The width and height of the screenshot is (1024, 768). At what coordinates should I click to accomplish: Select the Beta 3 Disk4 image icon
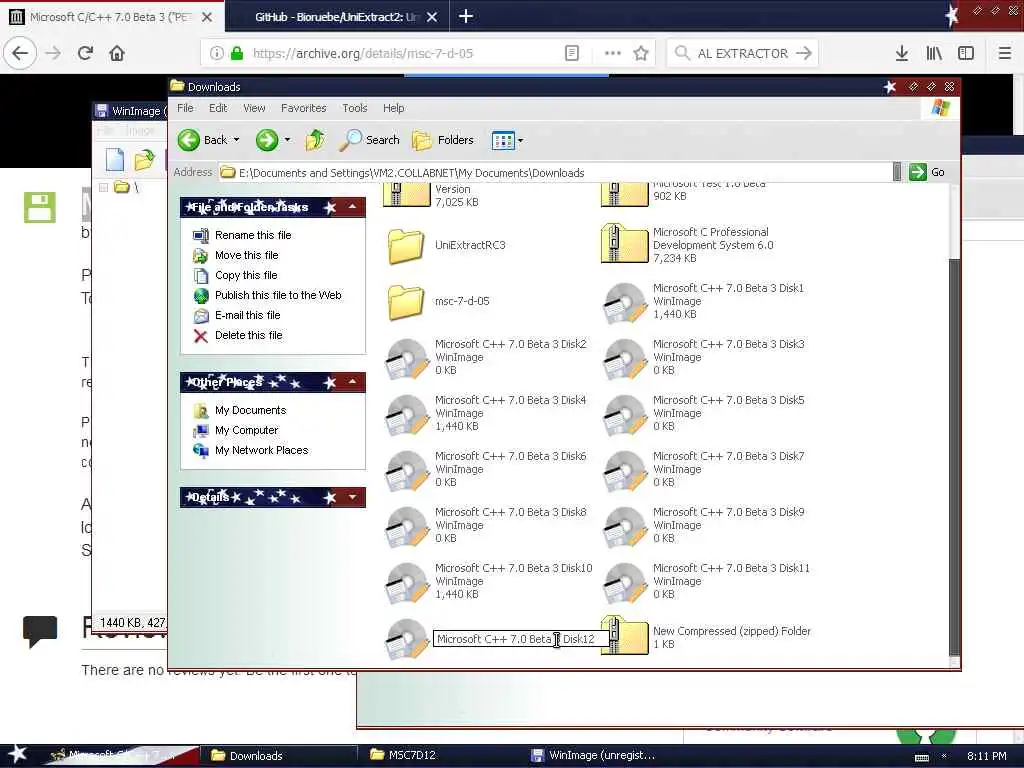(406, 415)
